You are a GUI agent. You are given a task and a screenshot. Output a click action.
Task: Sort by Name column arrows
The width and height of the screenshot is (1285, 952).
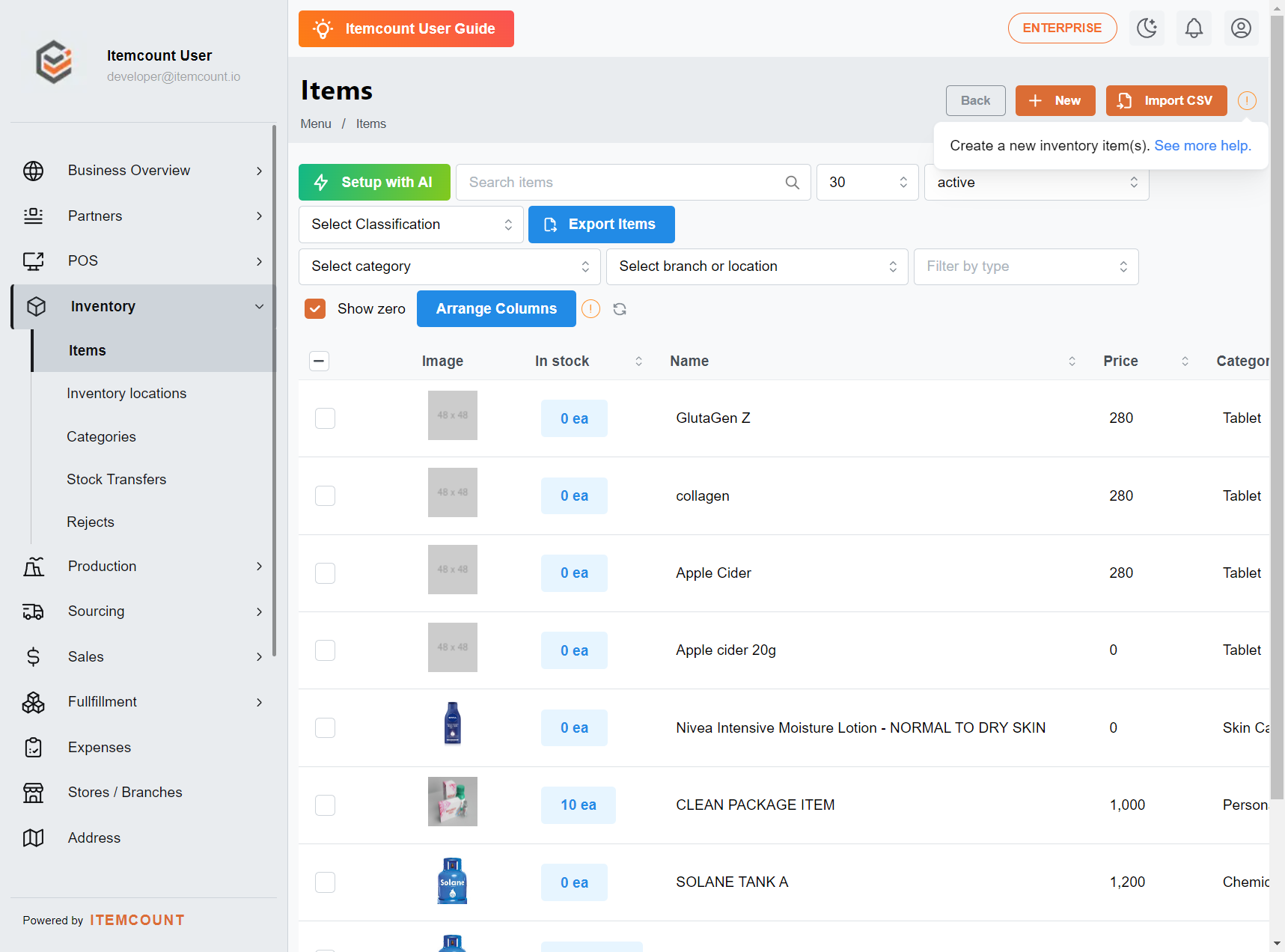coord(1072,361)
